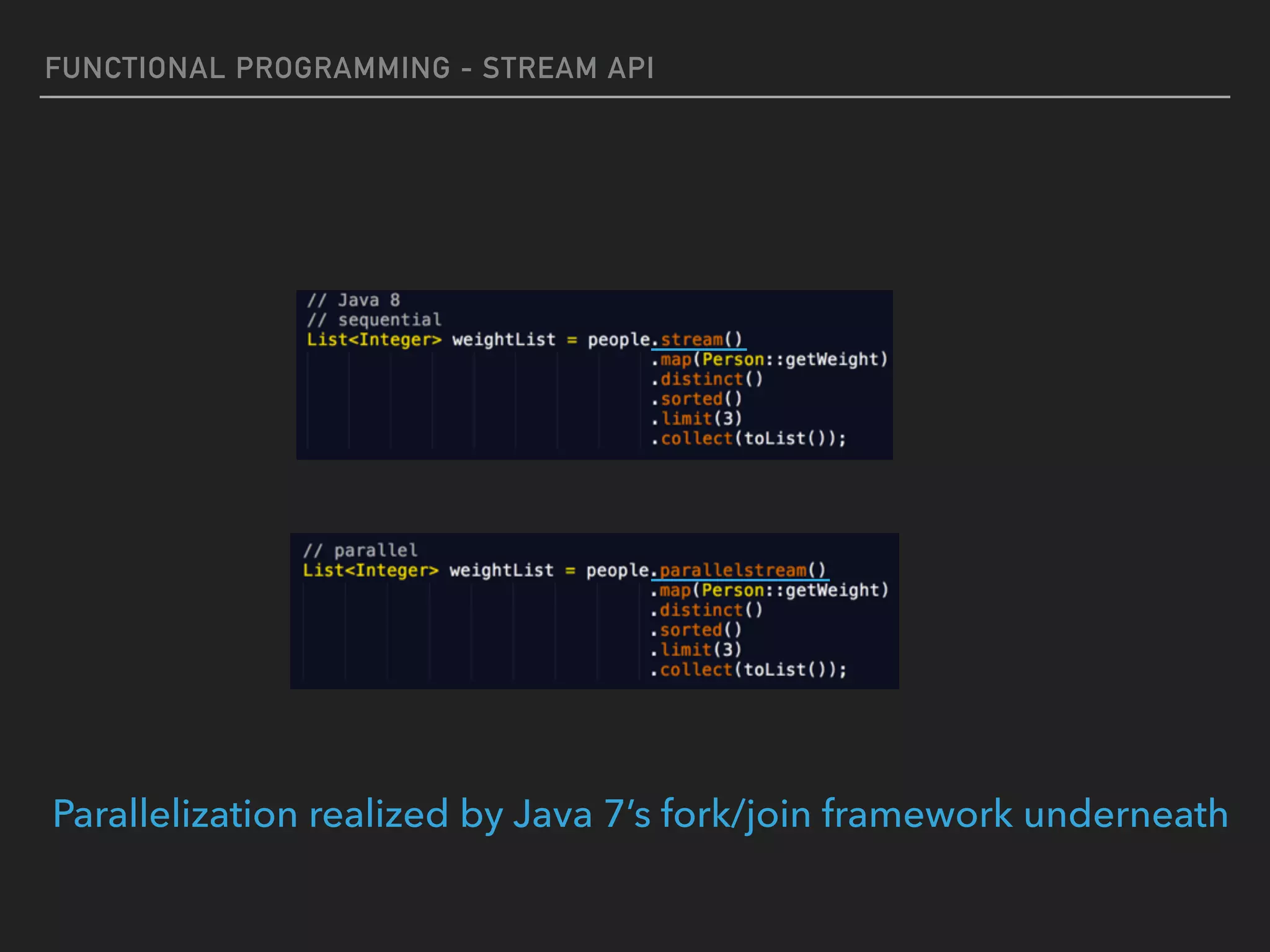Select the underlined 'stream()' call
The image size is (1270, 952).
(x=701, y=340)
